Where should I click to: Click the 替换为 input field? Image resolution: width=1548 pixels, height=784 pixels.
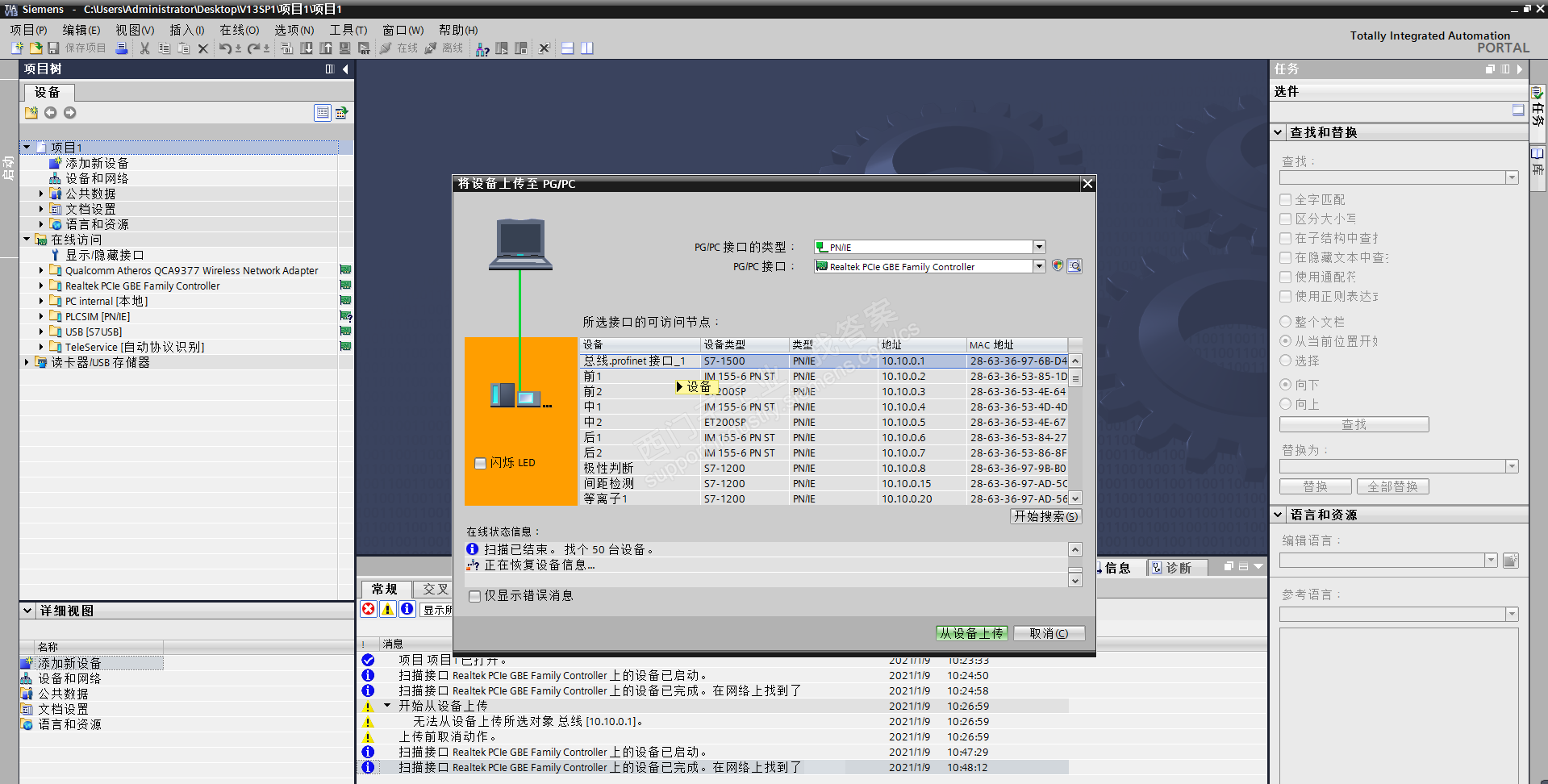click(1392, 466)
